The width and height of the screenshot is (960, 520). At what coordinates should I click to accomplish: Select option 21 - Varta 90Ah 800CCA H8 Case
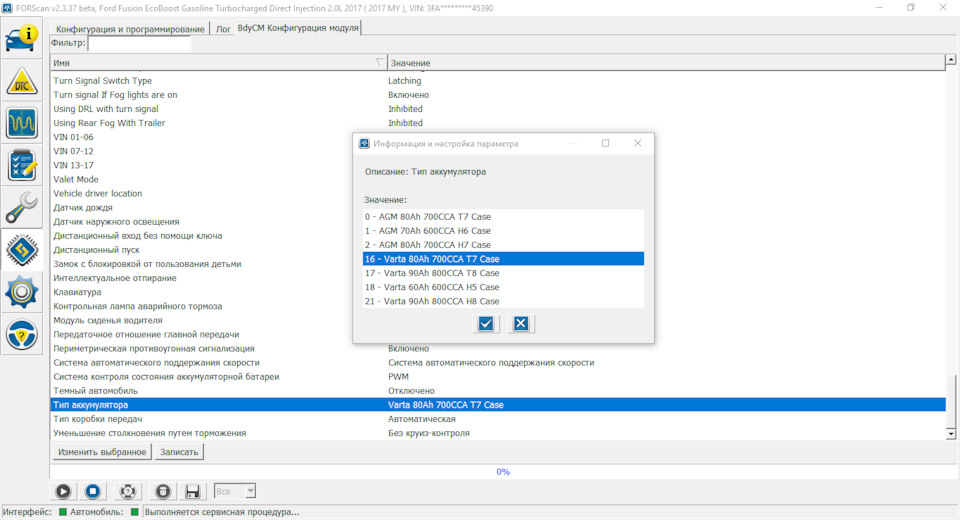(503, 301)
